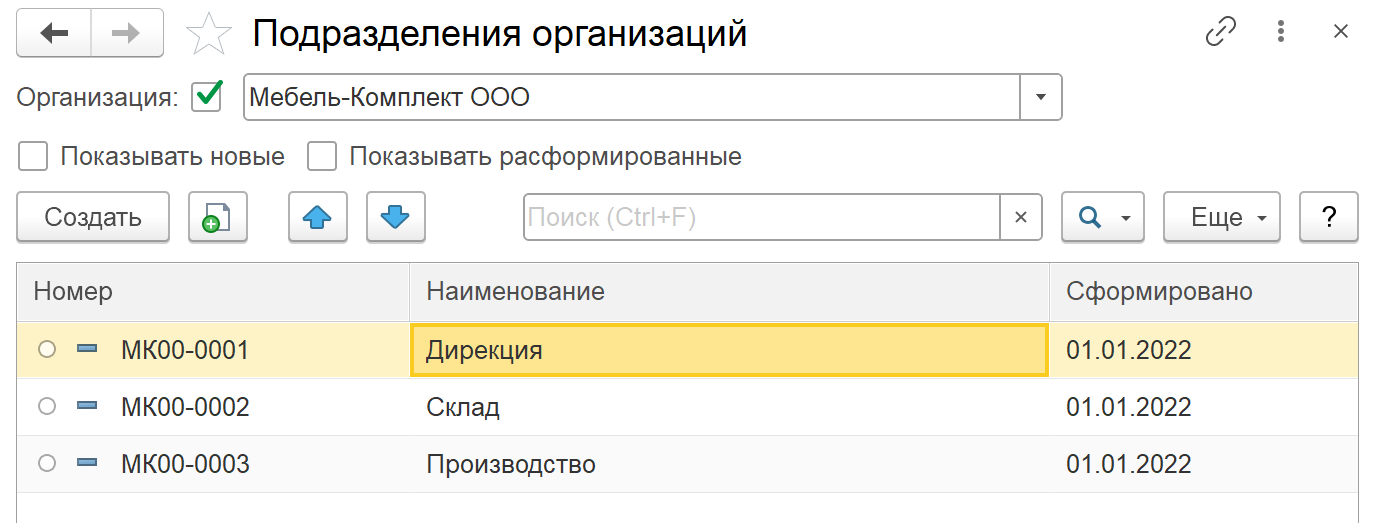Enable the Показывать новые checkbox
Viewport: 1378px width, 523px height.
[x=33, y=157]
